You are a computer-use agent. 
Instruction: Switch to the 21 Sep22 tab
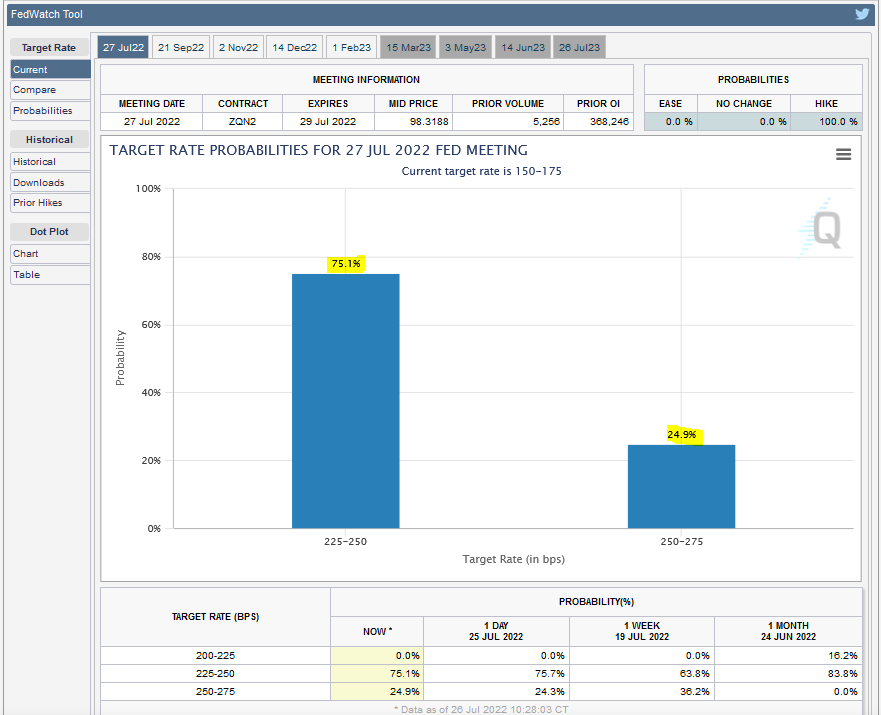pos(181,47)
